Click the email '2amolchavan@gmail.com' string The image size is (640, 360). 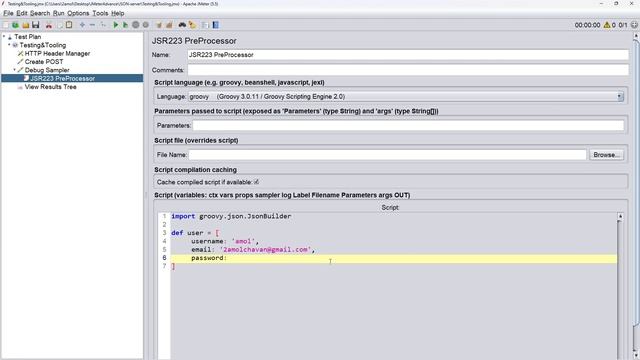point(265,250)
